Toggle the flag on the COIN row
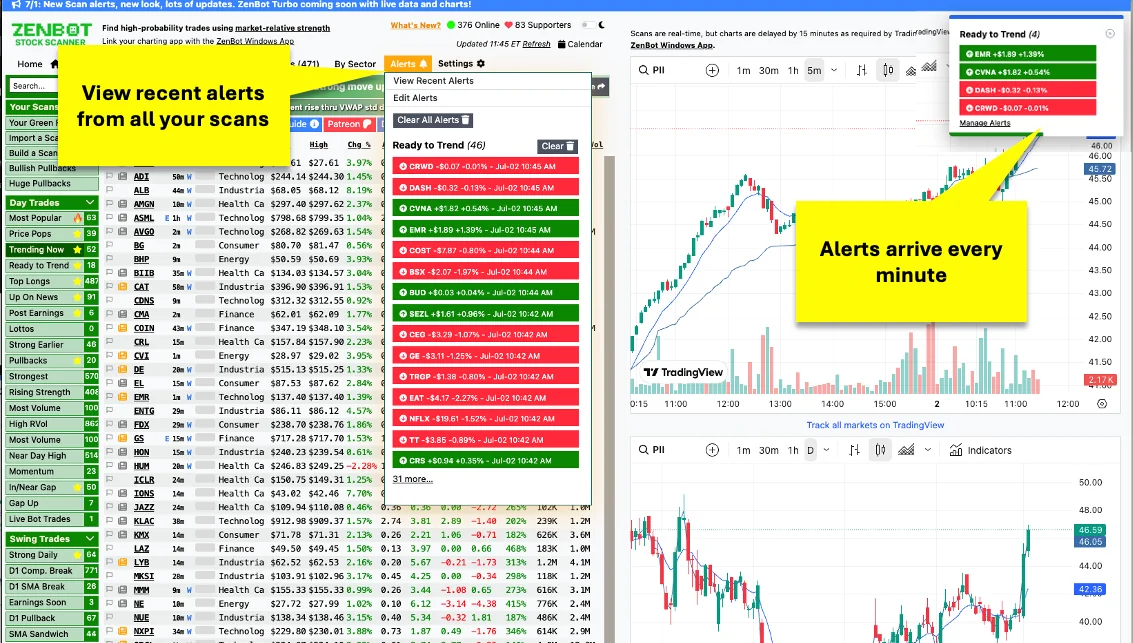The image size is (1133, 643). (x=110, y=328)
